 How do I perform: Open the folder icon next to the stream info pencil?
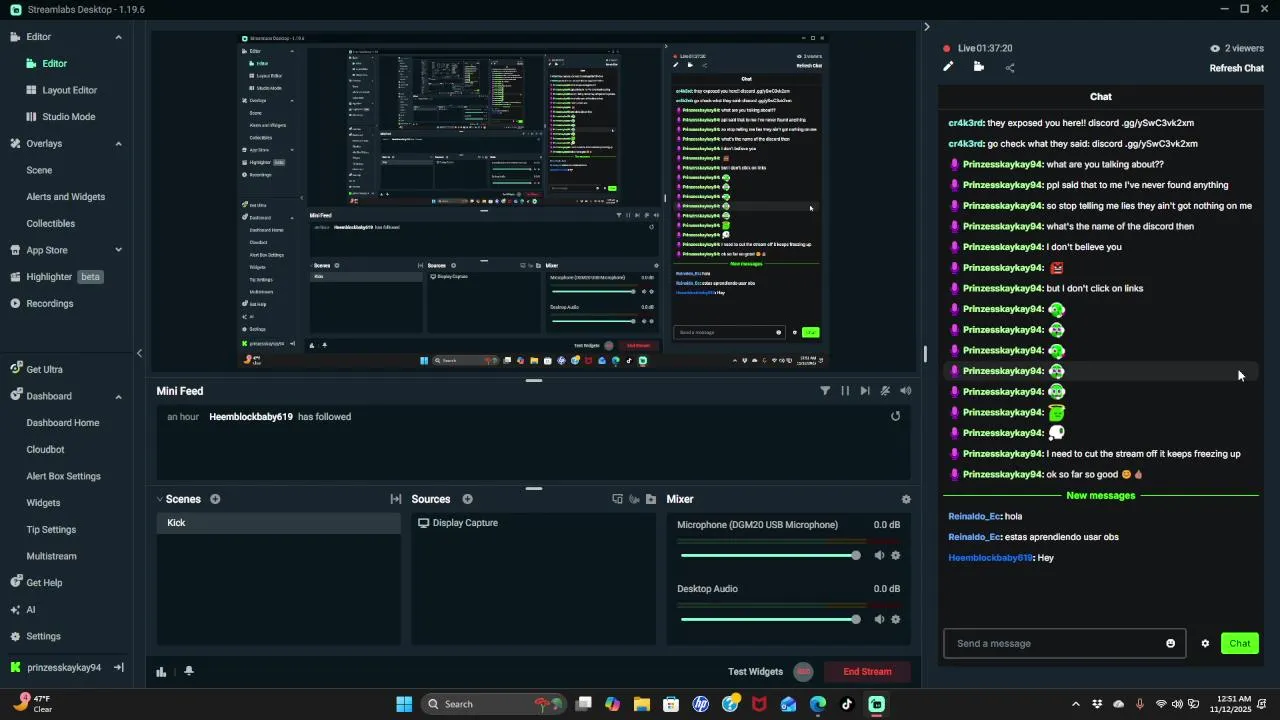pyautogui.click(x=978, y=67)
